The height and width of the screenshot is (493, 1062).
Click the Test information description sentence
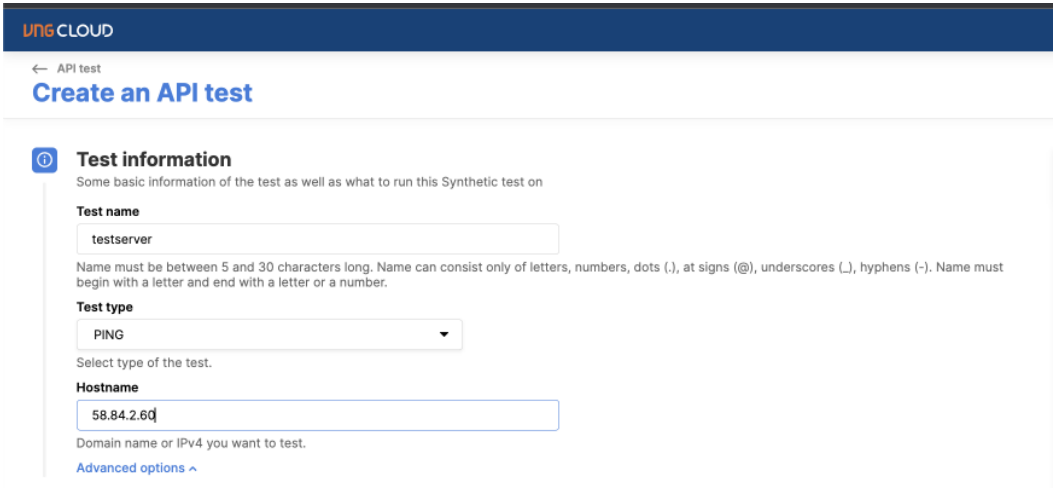[x=309, y=182]
